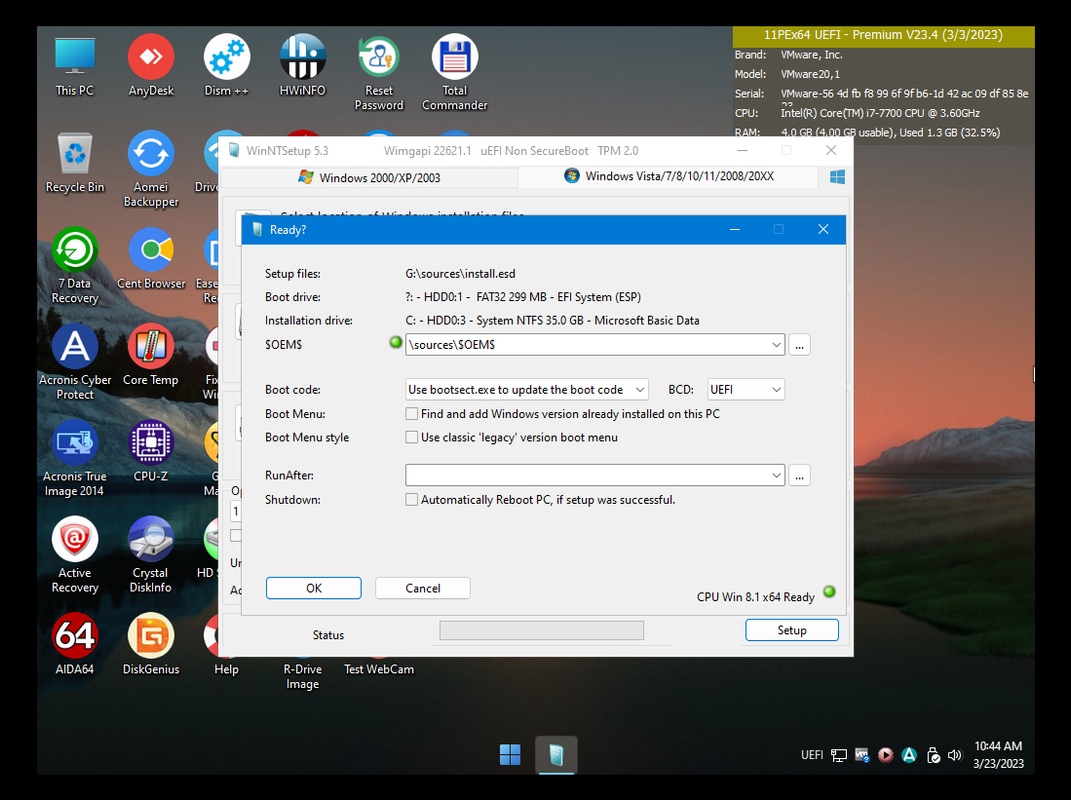
Task: Select the WinNTSetup taskbar icon
Action: [x=556, y=755]
